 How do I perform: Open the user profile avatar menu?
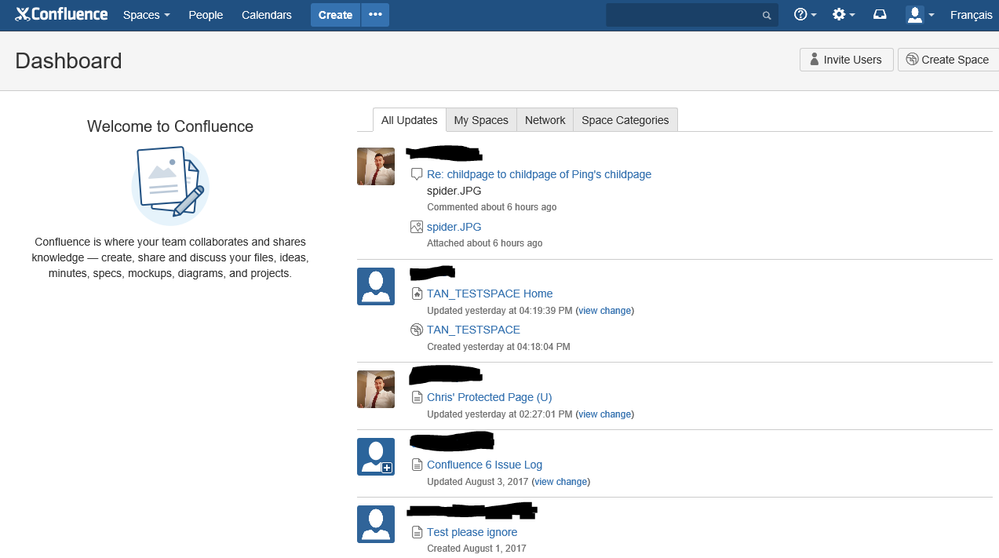point(920,15)
